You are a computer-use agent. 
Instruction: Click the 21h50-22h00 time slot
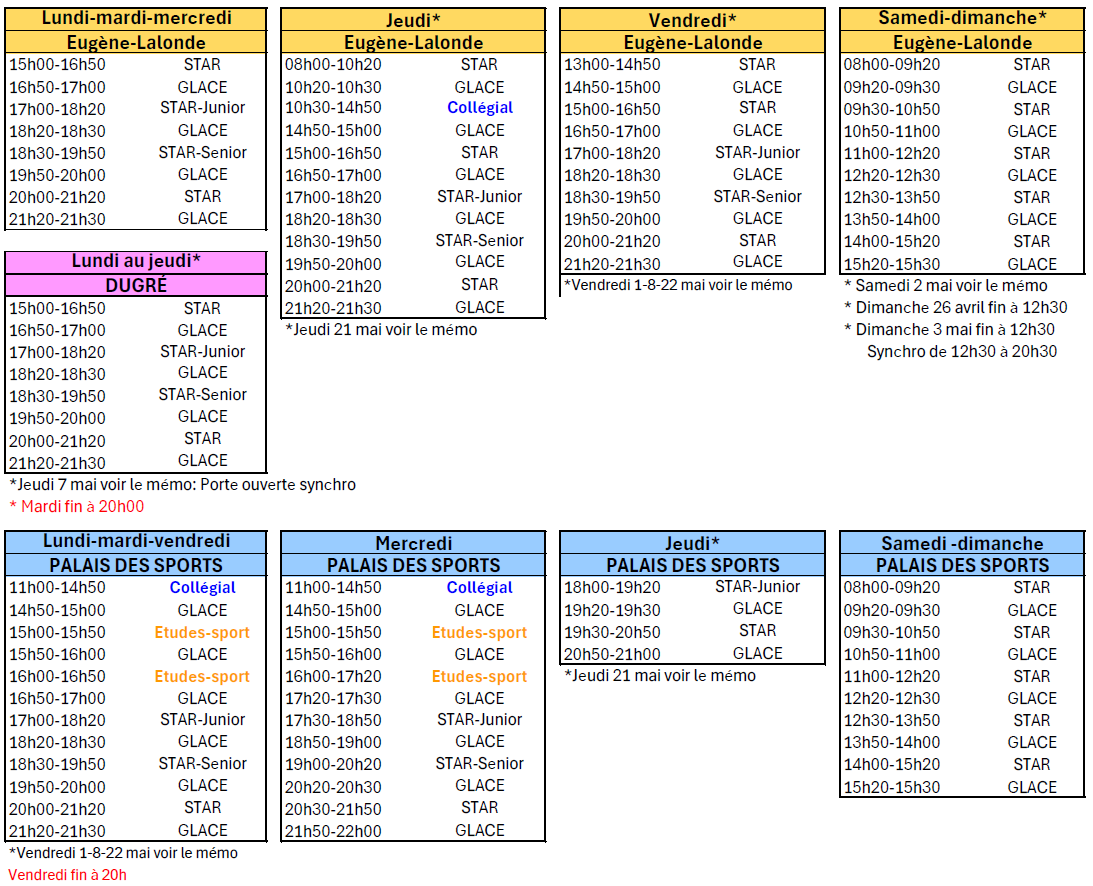pyautogui.click(x=333, y=830)
